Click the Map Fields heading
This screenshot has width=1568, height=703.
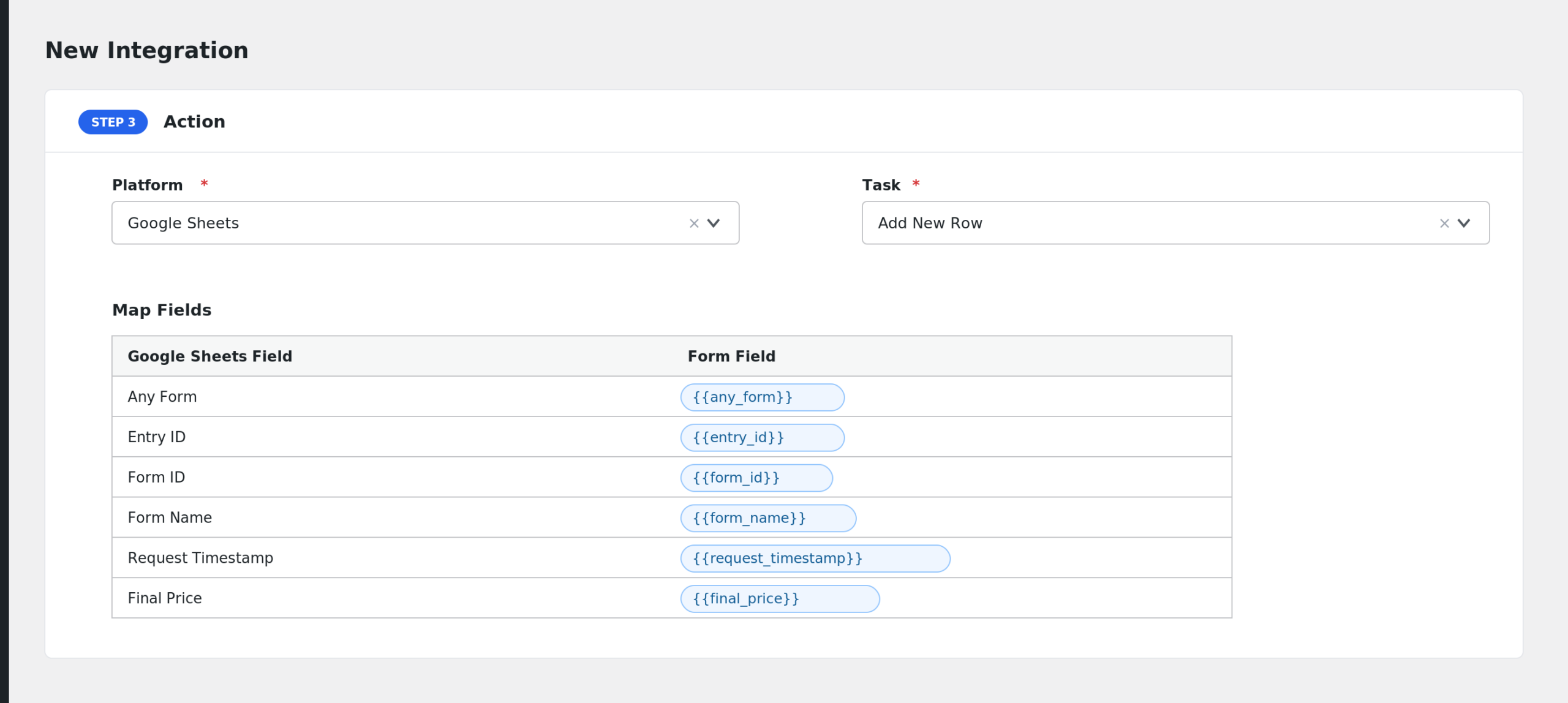pyautogui.click(x=162, y=310)
